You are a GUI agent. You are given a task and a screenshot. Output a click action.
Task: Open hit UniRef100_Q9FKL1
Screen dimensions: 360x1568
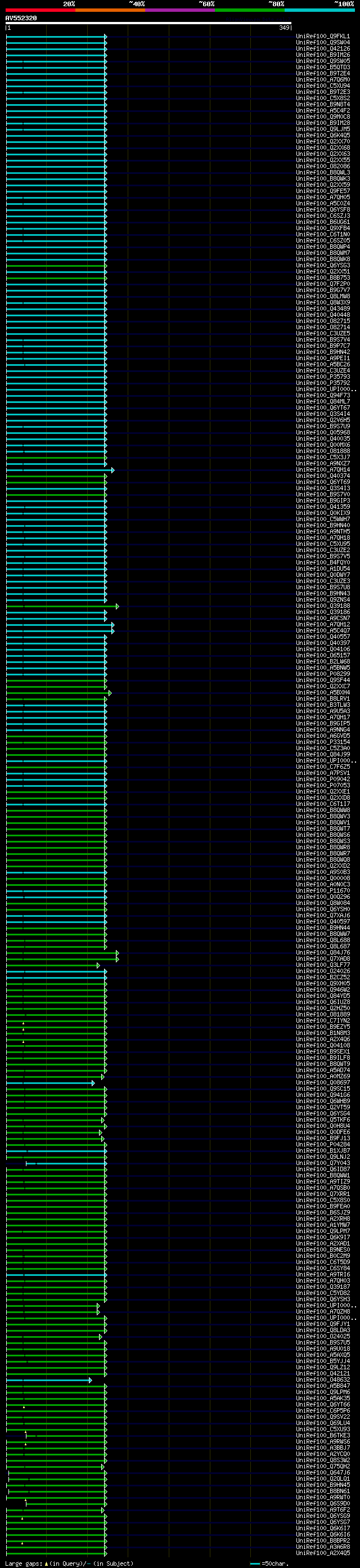tap(323, 37)
